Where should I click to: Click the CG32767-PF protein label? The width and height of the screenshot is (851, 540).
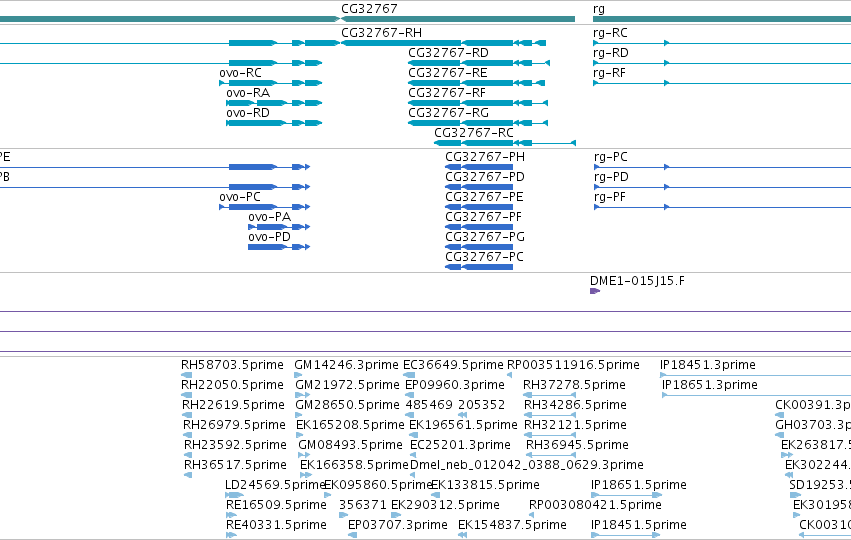click(x=484, y=217)
